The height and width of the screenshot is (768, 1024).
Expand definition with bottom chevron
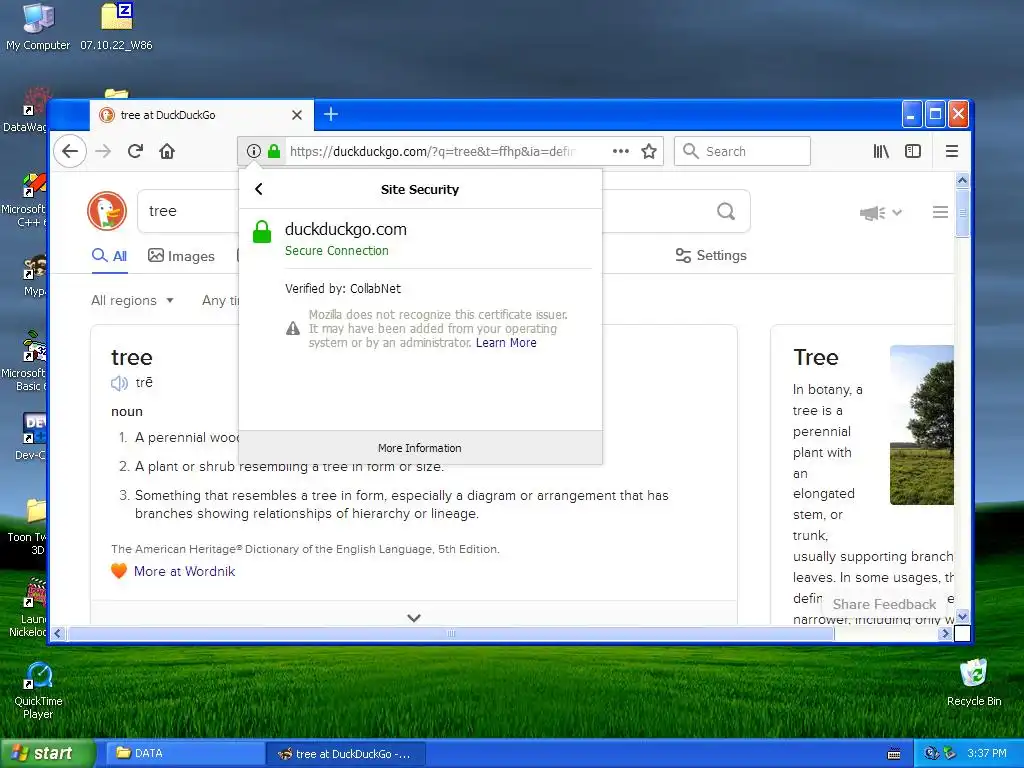pos(413,617)
